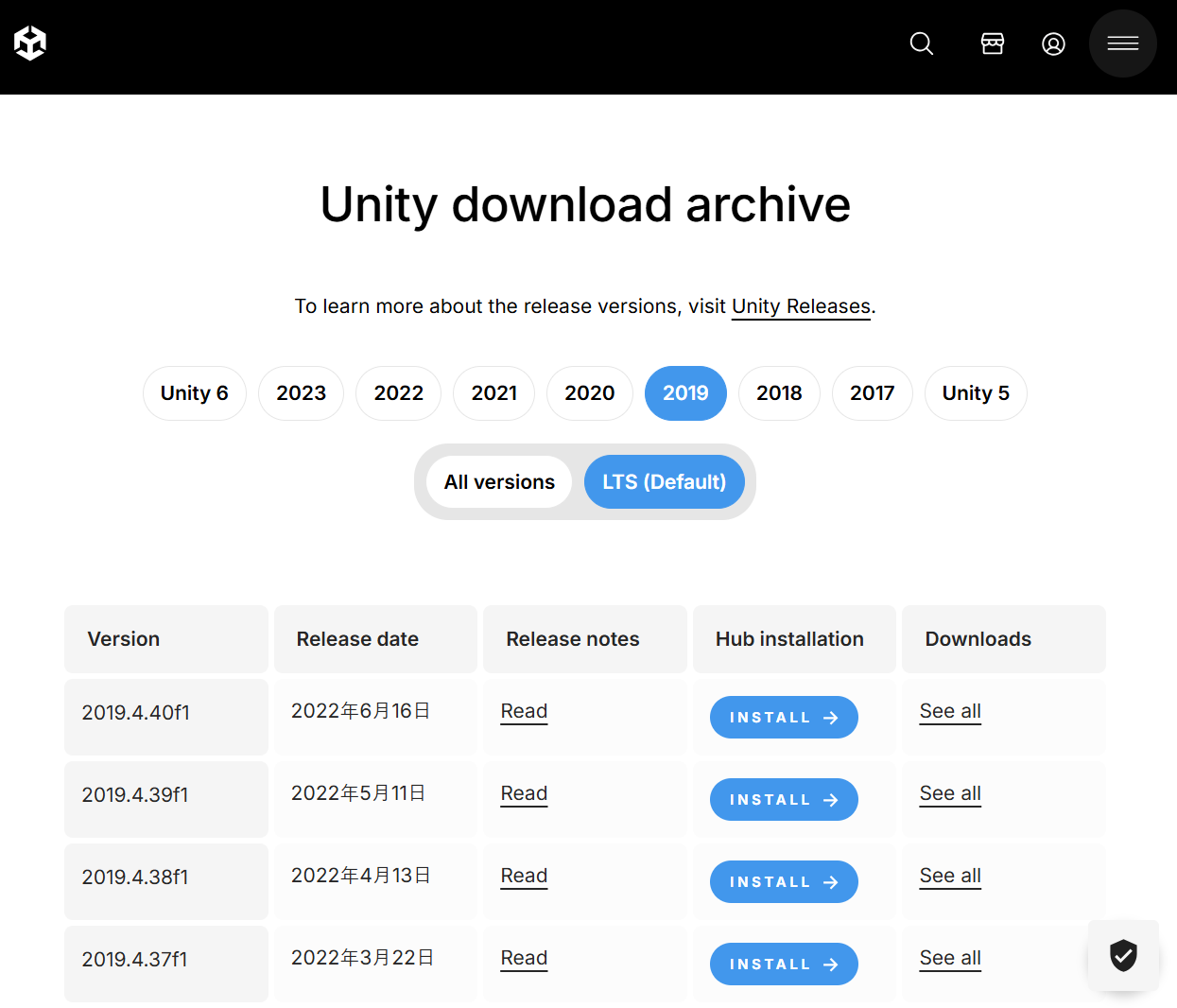Click release date 2022年3月22日
Viewport: 1177px width, 1008px height.
[363, 958]
